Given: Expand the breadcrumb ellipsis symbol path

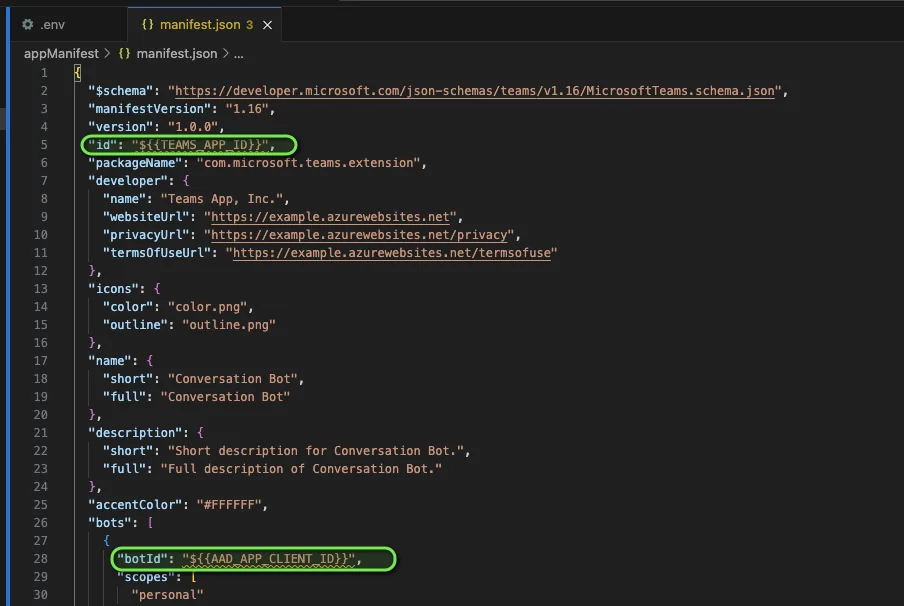Looking at the screenshot, I should click(239, 54).
